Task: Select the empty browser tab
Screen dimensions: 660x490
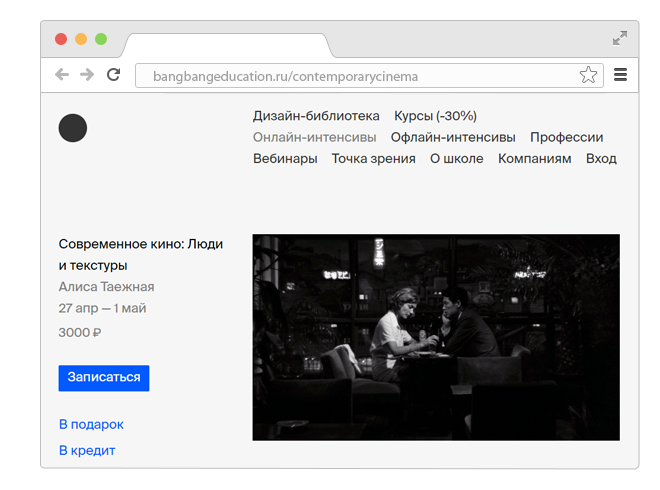Action: click(227, 45)
